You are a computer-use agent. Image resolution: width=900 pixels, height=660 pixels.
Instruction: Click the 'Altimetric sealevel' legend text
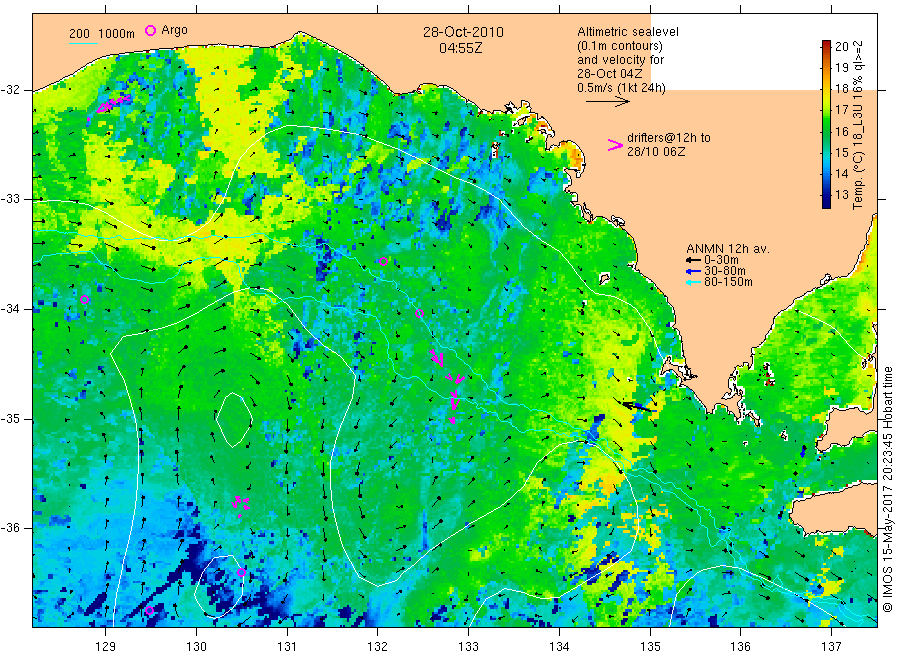[x=628, y=32]
